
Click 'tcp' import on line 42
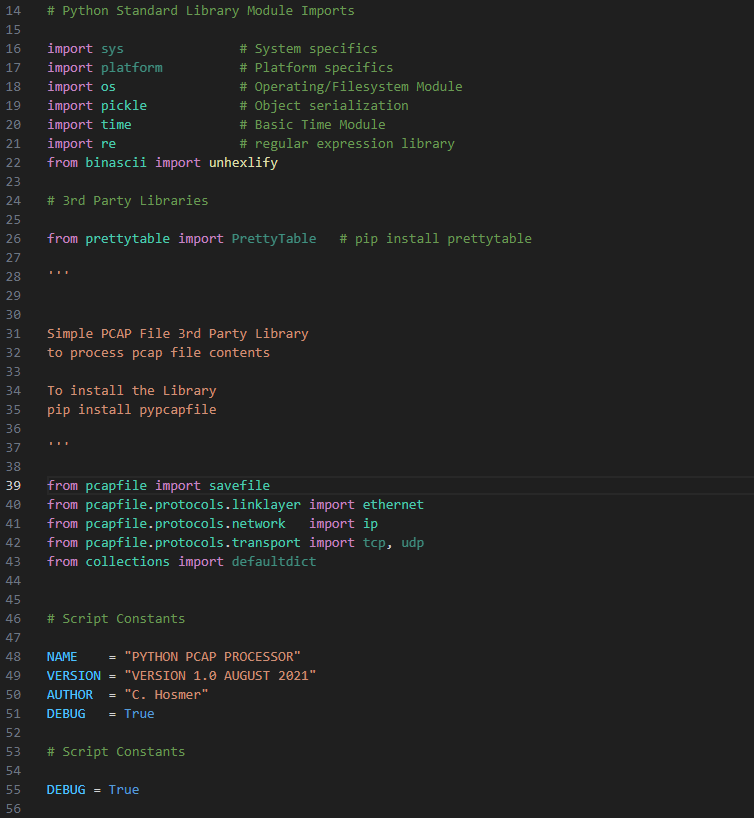click(x=374, y=543)
